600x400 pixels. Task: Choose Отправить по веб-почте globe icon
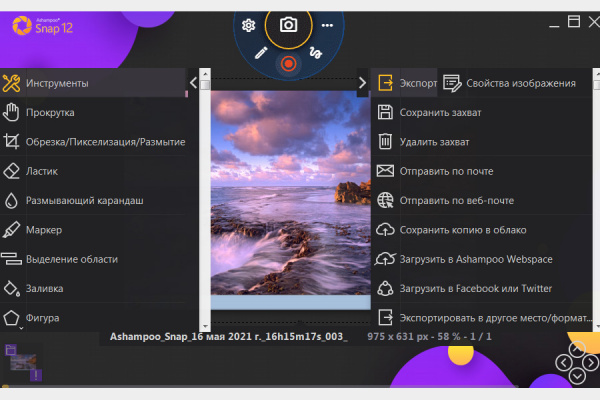(x=385, y=200)
